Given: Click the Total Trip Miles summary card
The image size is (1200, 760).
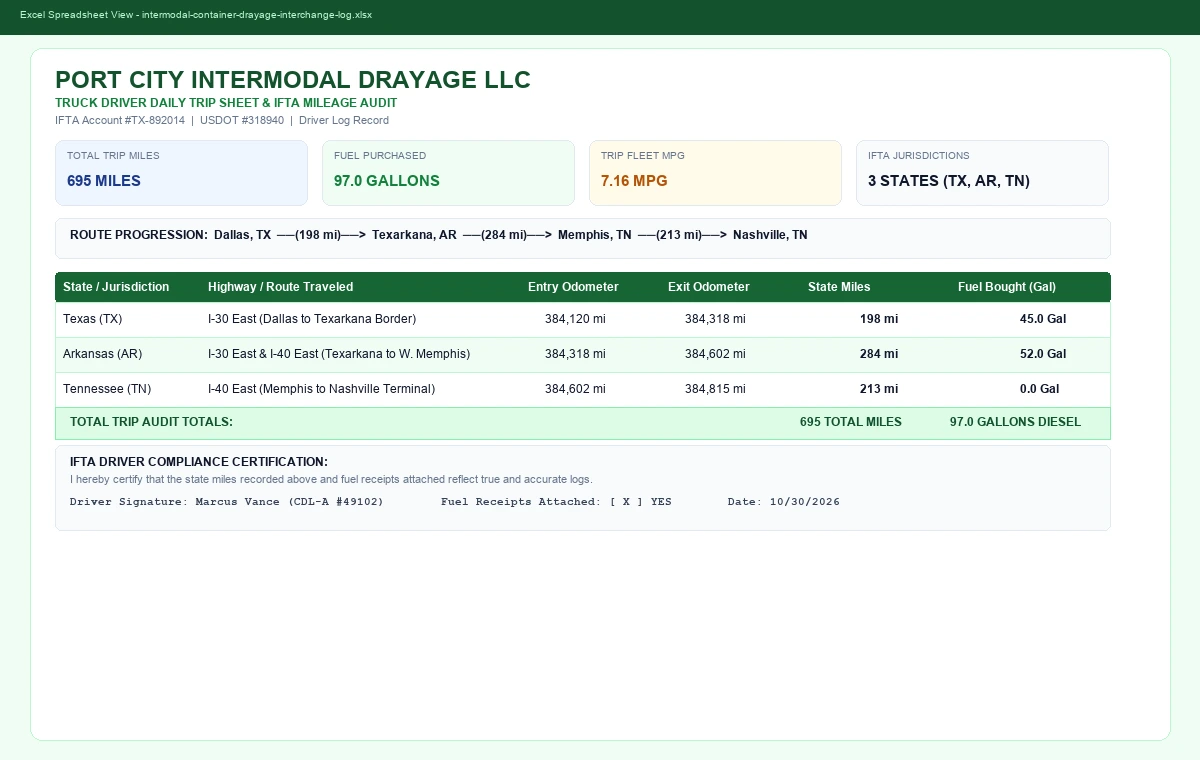Looking at the screenshot, I should pos(181,173).
